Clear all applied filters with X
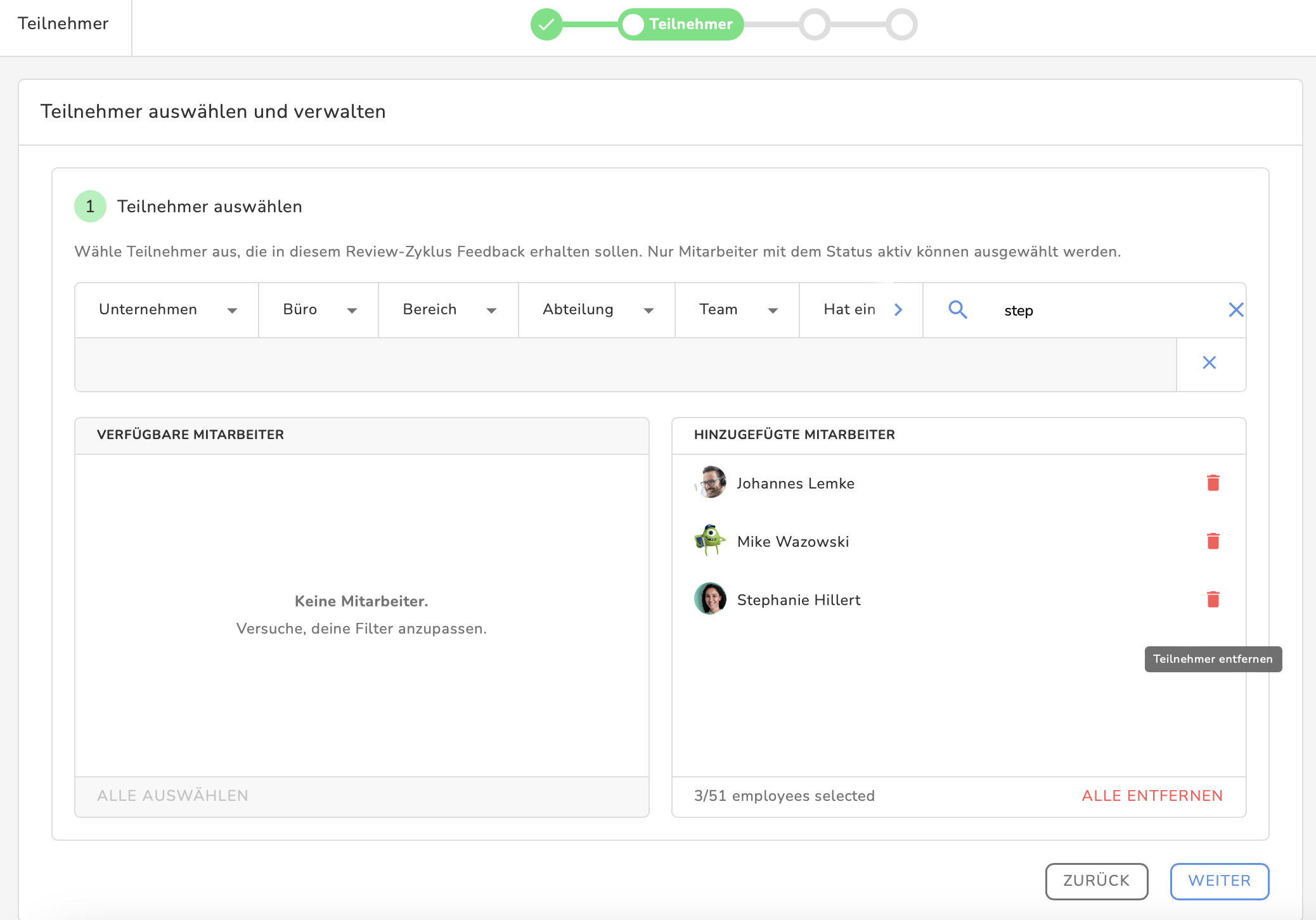Screen dimensions: 1316x920 [x=1209, y=363]
